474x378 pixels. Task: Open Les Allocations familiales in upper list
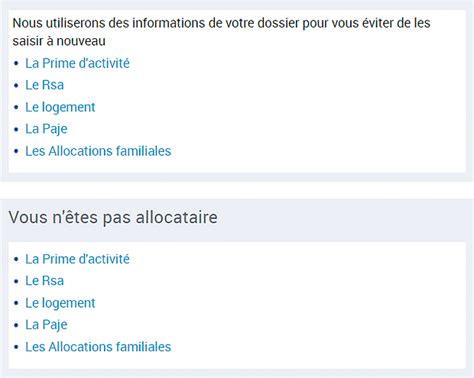(98, 151)
